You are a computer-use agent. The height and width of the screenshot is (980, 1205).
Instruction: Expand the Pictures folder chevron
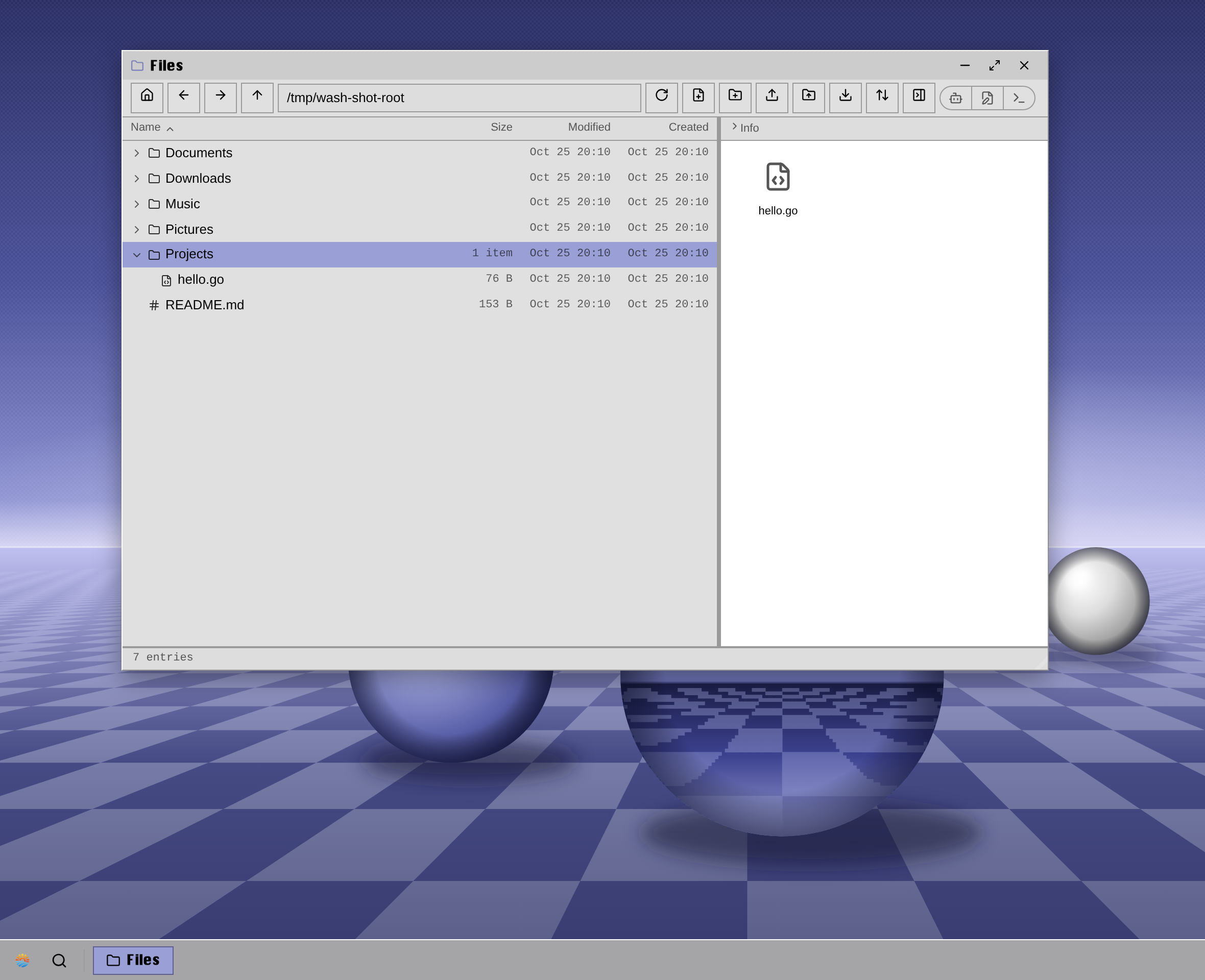(x=137, y=229)
